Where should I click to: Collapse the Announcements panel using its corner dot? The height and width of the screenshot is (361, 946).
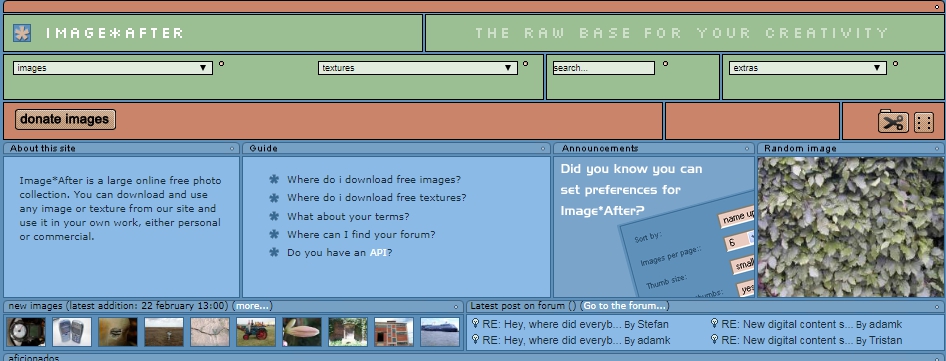pos(748,149)
